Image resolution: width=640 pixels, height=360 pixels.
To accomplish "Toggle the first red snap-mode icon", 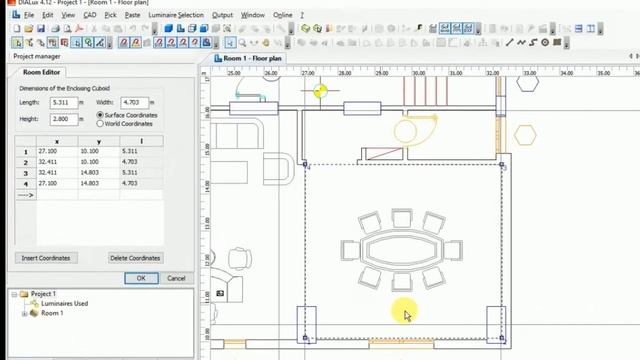I will pos(124,42).
